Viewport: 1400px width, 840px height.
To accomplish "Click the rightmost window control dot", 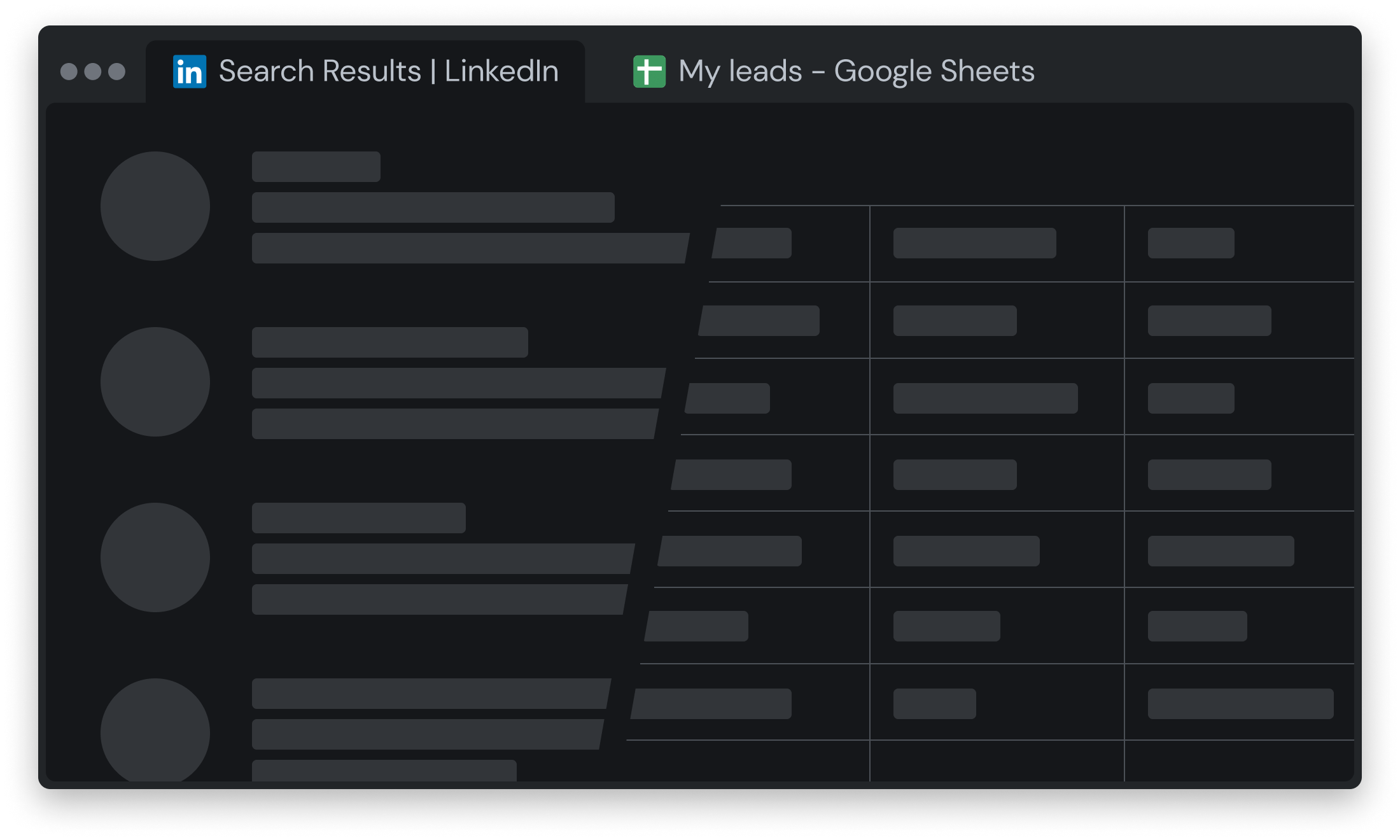I will point(116,71).
